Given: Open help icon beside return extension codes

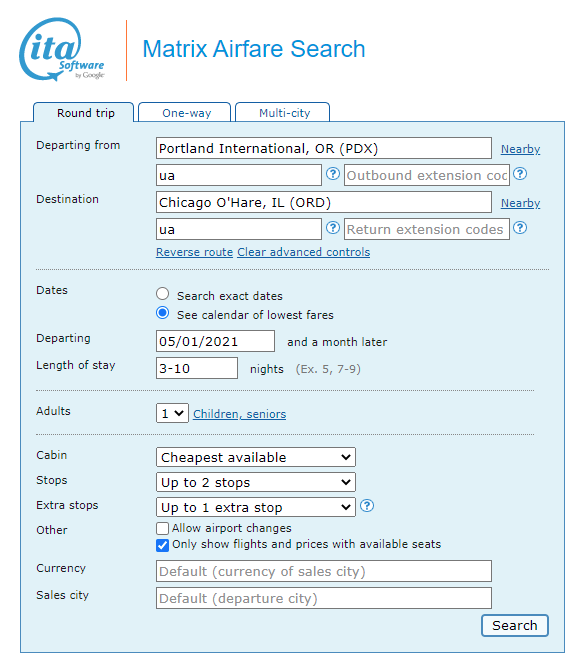Looking at the screenshot, I should [520, 228].
